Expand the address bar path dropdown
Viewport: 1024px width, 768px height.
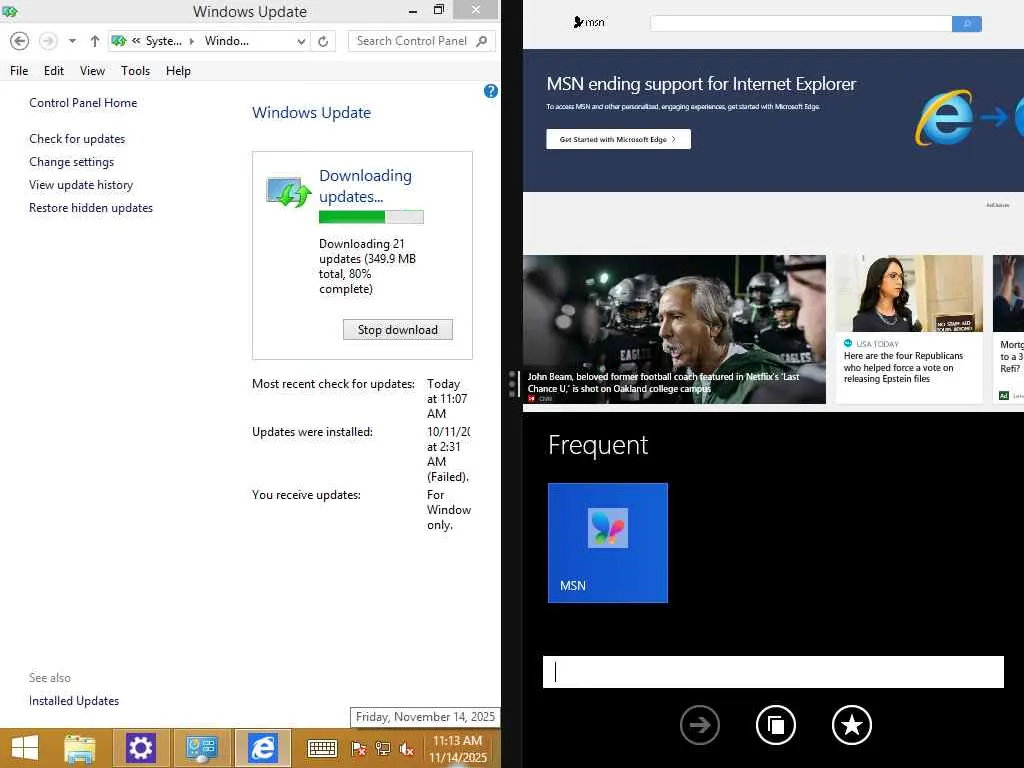point(301,41)
